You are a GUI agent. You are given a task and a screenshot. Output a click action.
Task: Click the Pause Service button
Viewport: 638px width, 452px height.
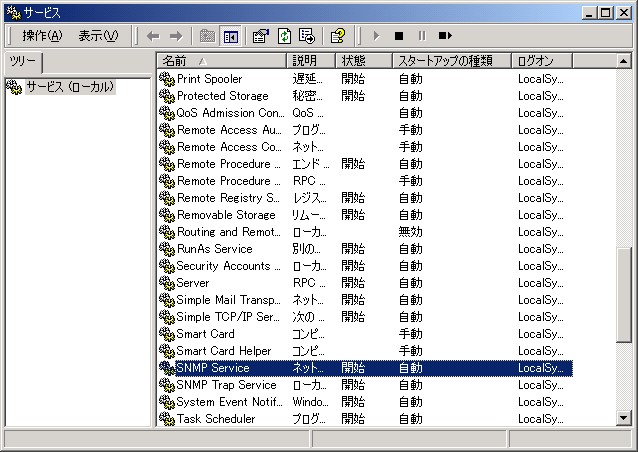click(422, 36)
